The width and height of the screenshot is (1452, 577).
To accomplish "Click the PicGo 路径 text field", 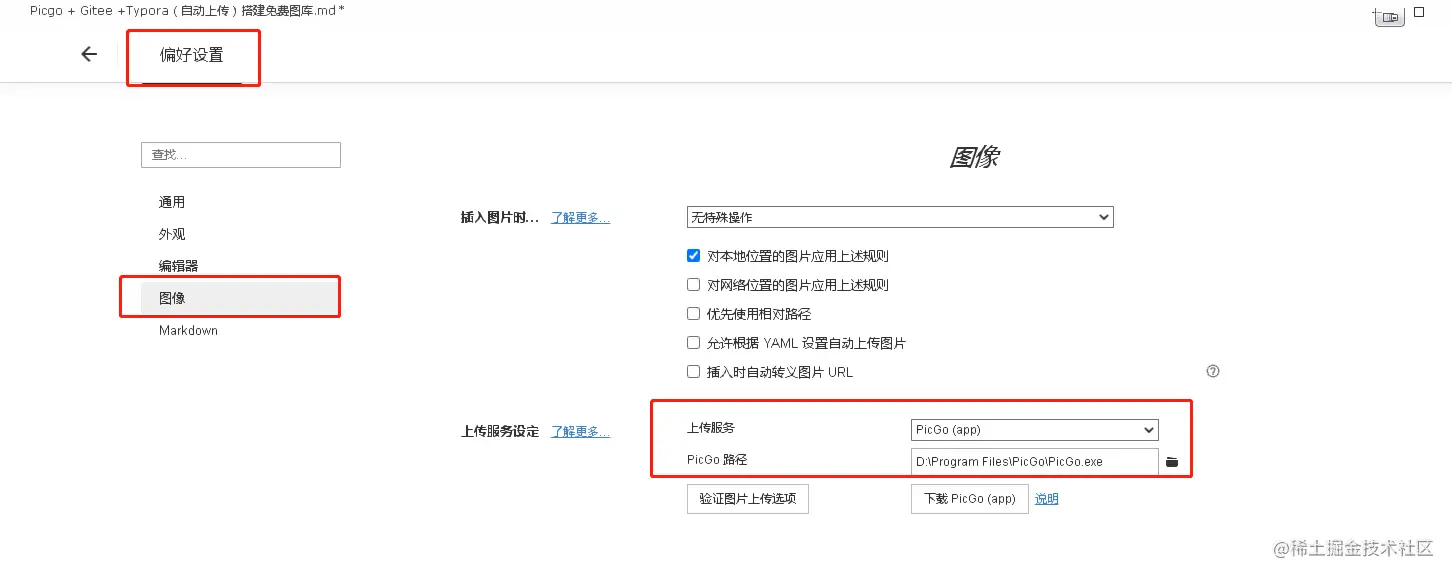I will pos(1034,461).
